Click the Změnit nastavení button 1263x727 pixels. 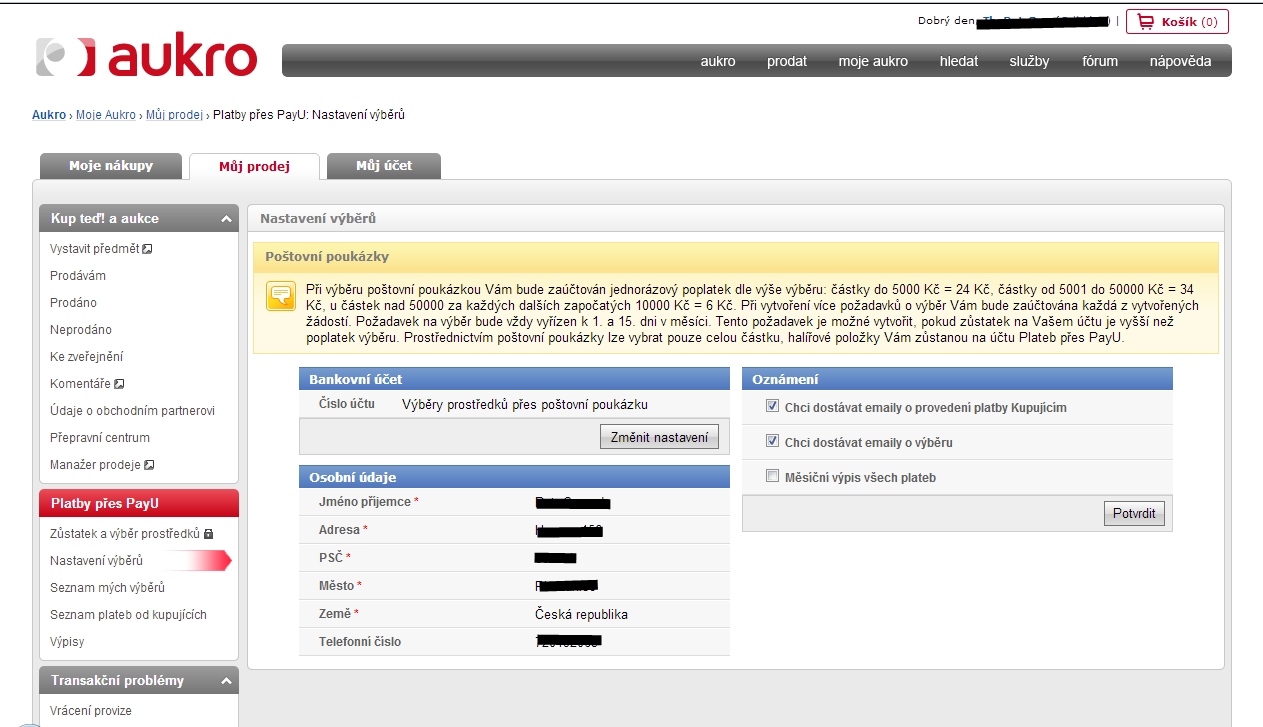click(659, 437)
